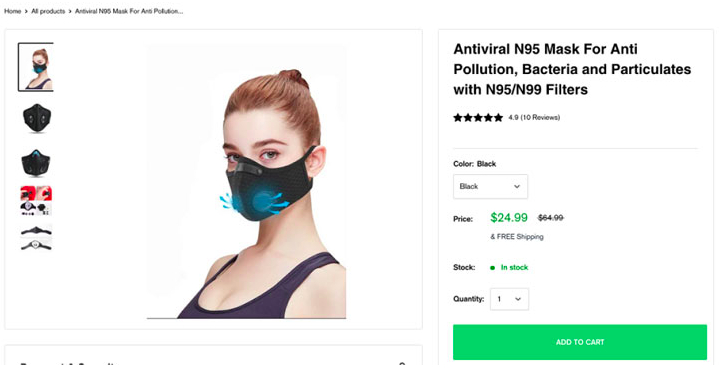719x372 pixels.
Task: Select the first thumbnail of woman wearing mask
Action: 36,67
